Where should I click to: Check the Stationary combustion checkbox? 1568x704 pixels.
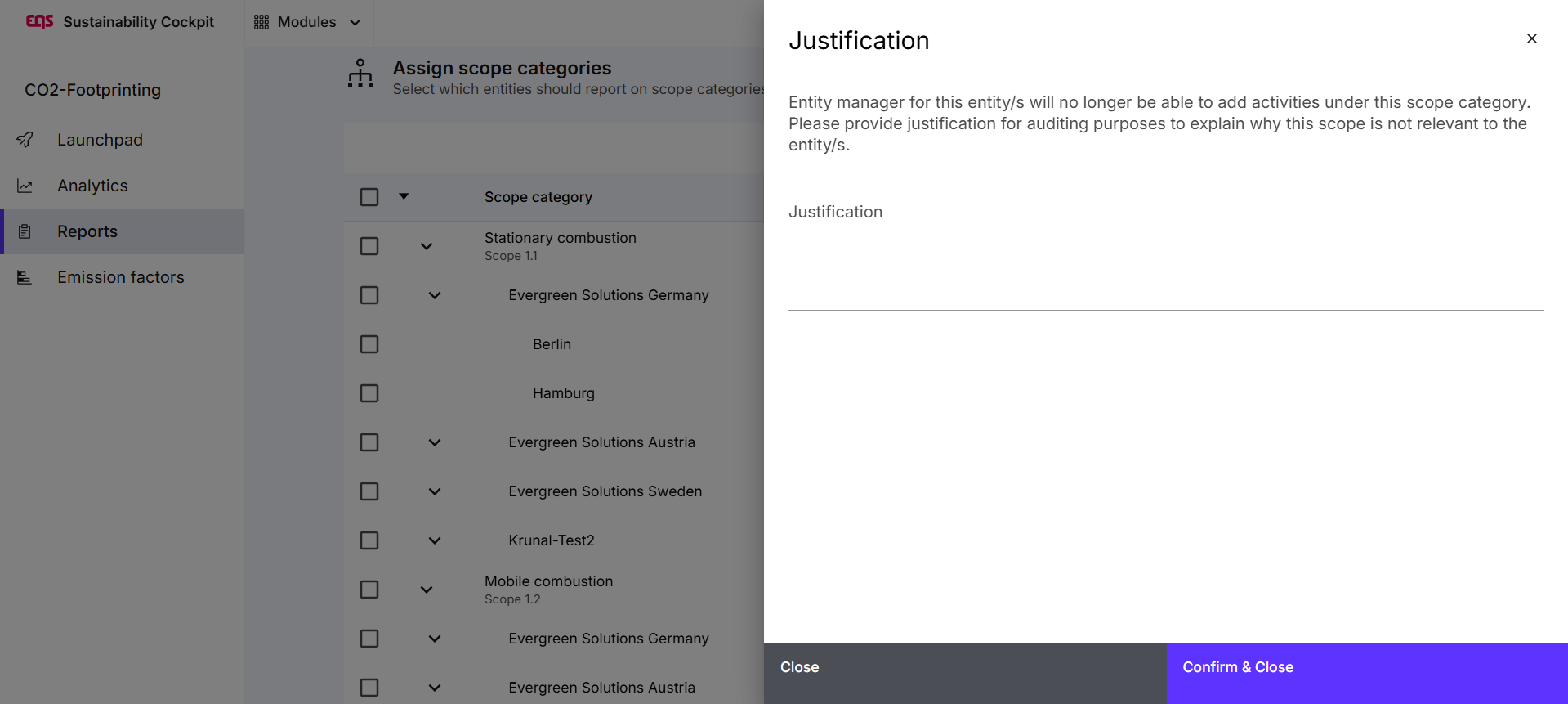tap(369, 246)
